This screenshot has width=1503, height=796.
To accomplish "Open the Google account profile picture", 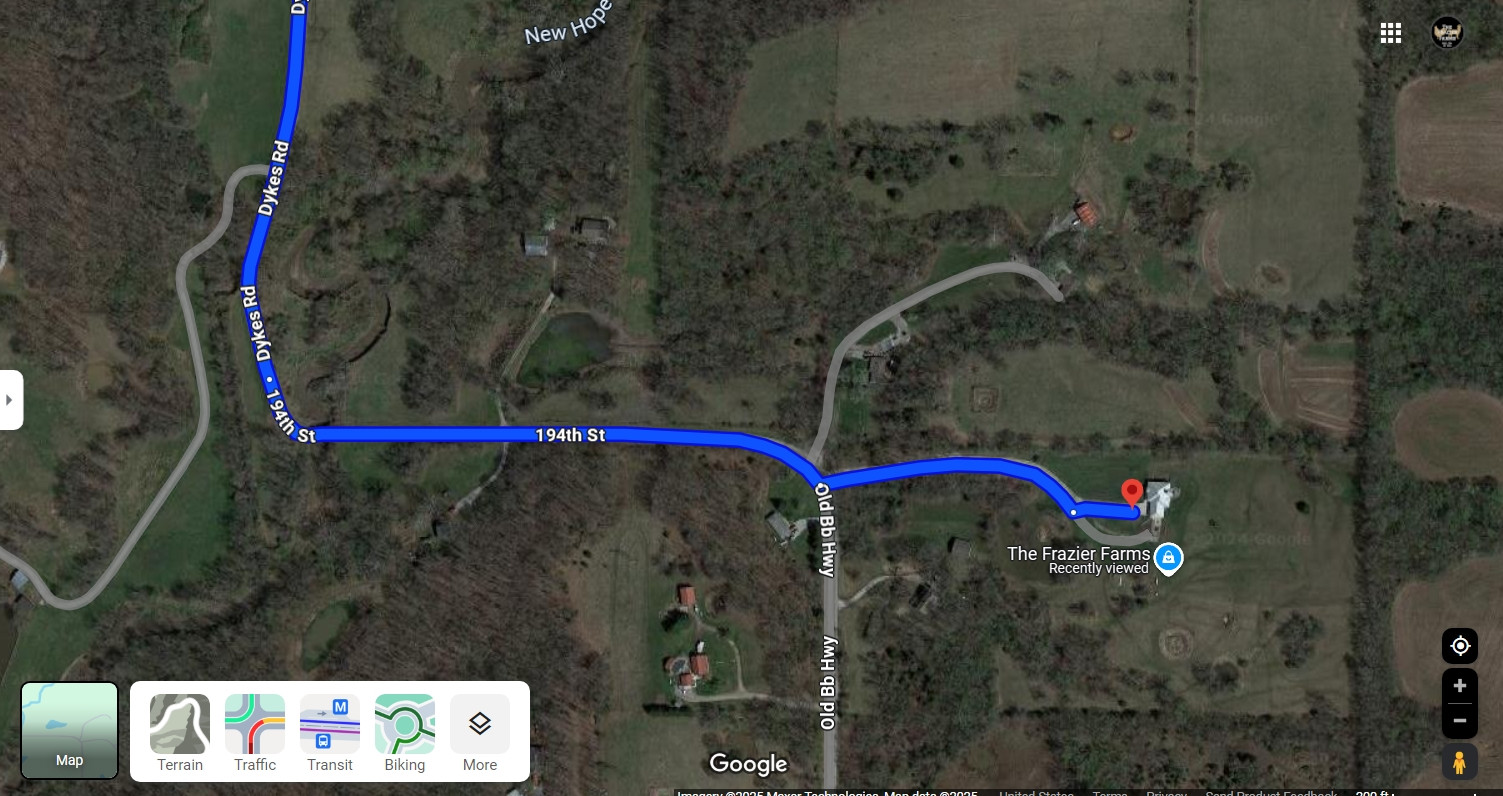I will [x=1447, y=33].
